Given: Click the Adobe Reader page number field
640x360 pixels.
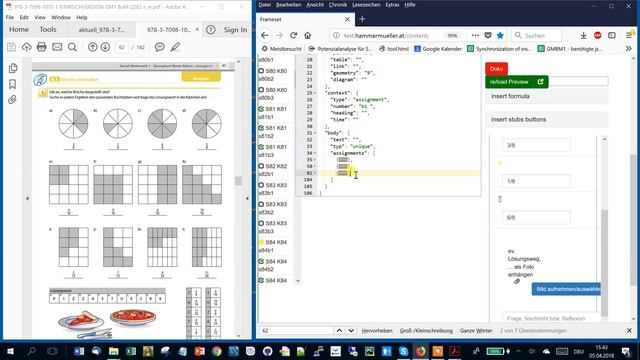Looking at the screenshot, I should click(x=122, y=47).
